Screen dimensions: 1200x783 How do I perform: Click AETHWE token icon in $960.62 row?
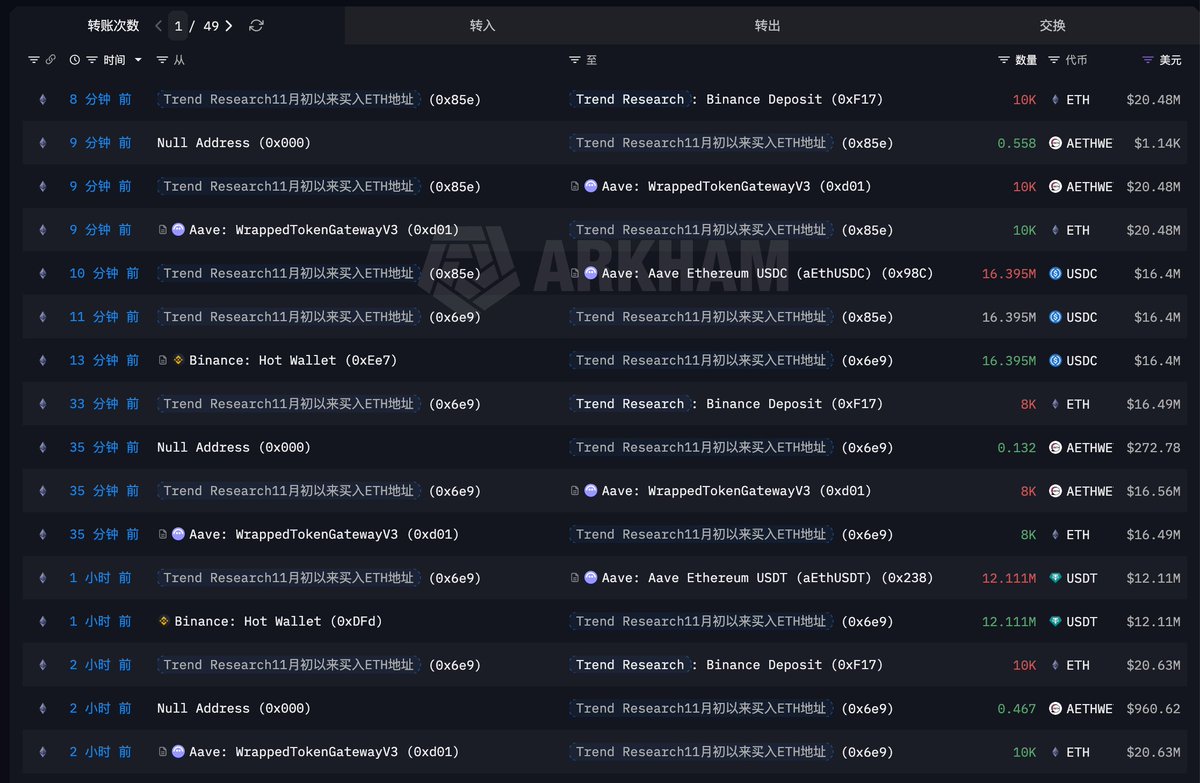click(x=1055, y=709)
